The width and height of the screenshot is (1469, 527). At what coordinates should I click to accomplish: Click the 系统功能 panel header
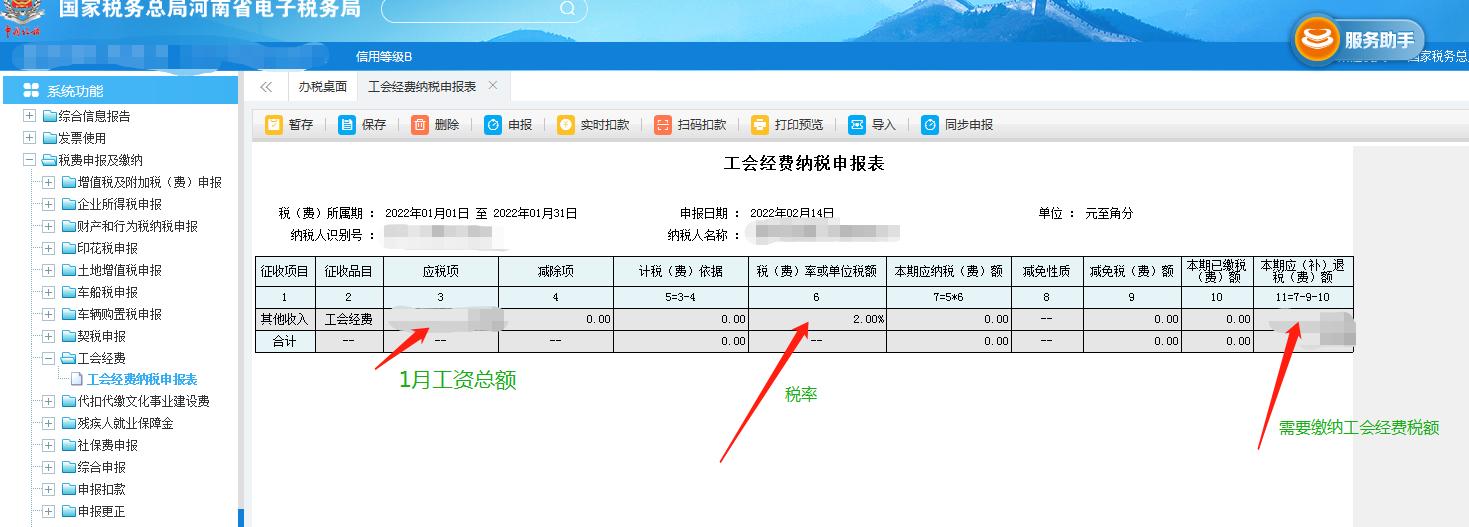(x=120, y=91)
